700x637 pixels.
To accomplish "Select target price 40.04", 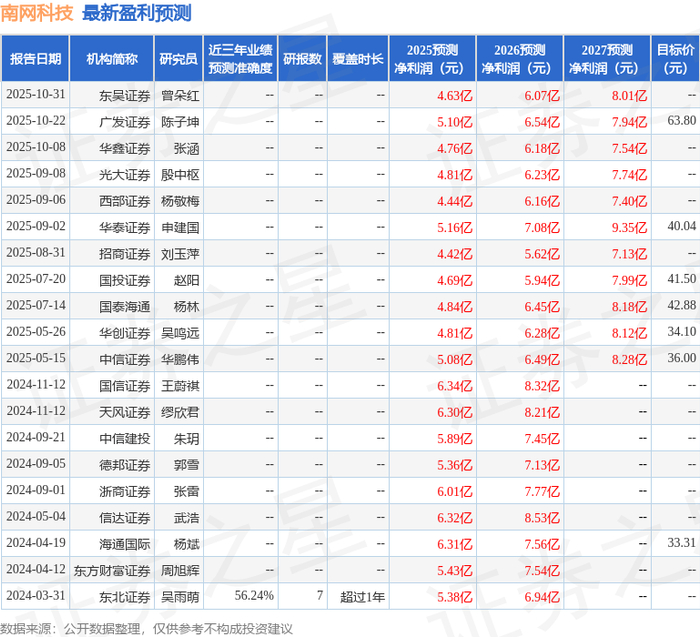I will pyautogui.click(x=682, y=226).
